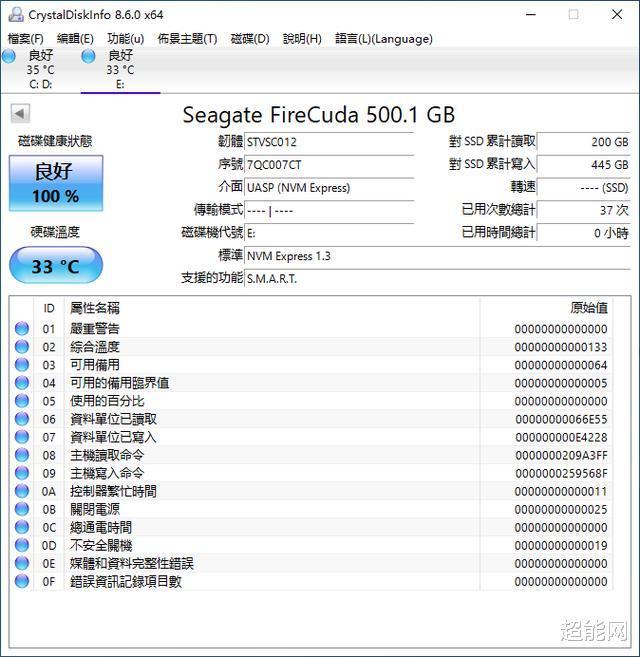640x657 pixels.
Task: Click the serial number field 7QC007CT
Action: [329, 165]
